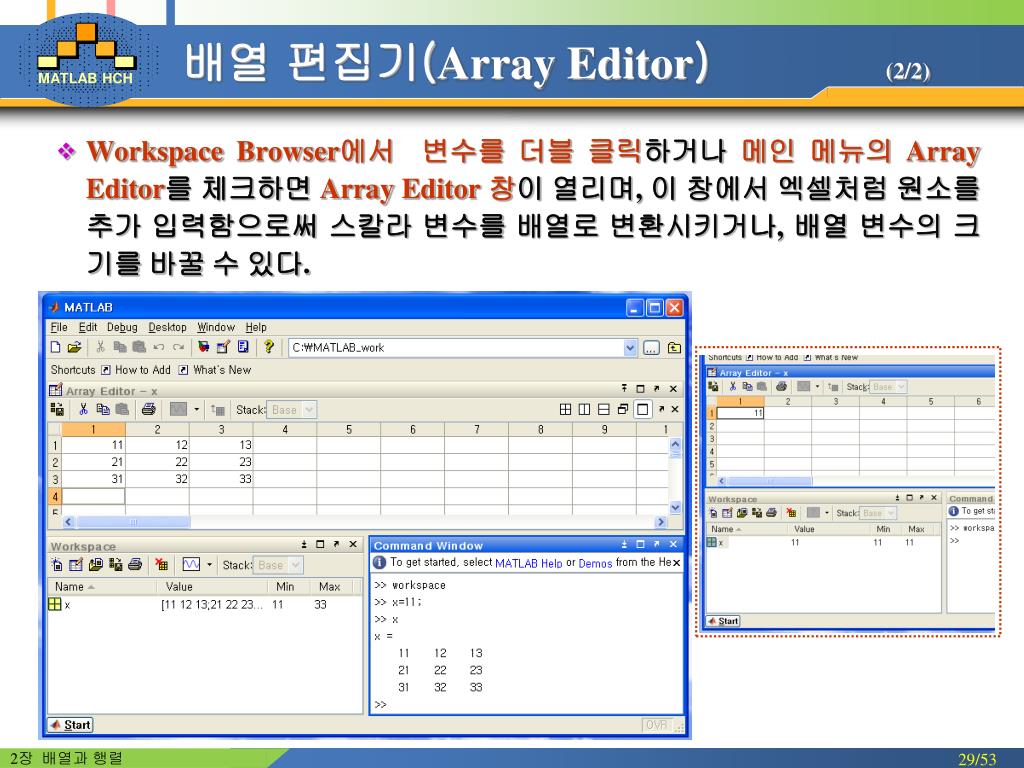Click the Undo arrow in main toolbar
This screenshot has height=768, width=1024.
click(159, 347)
